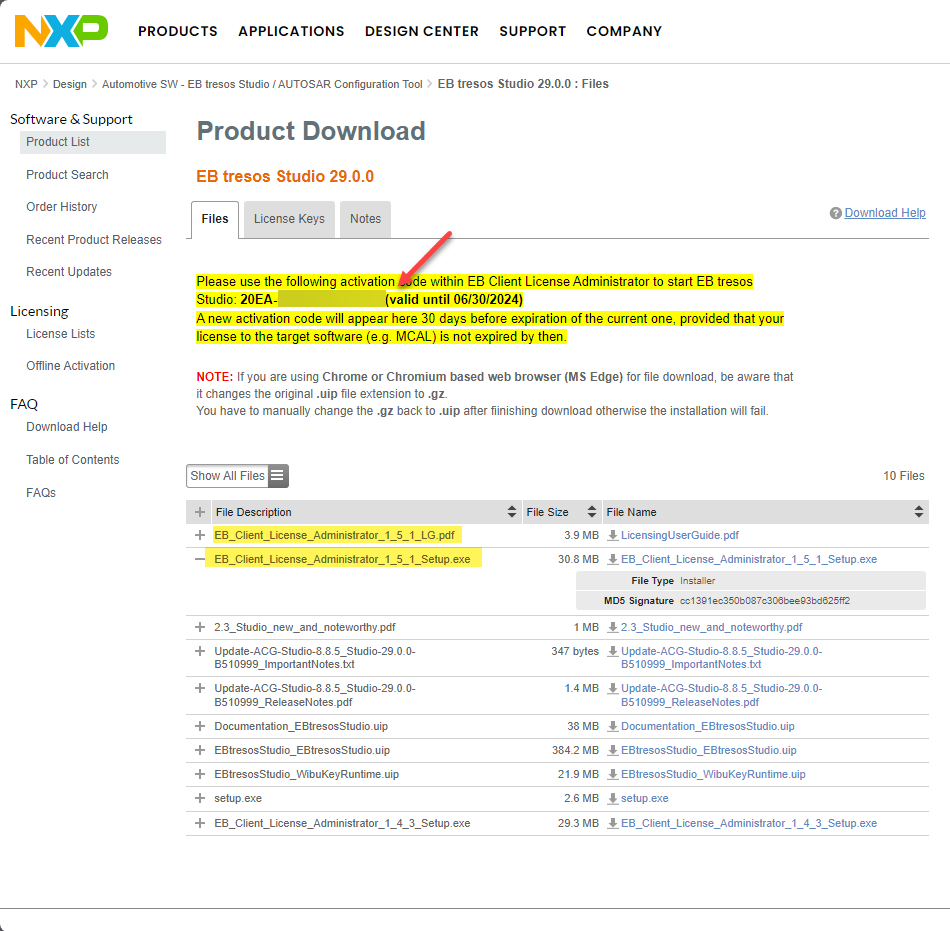Click the download icon beside Documentation_EBtresosStudio.uip

(612, 726)
